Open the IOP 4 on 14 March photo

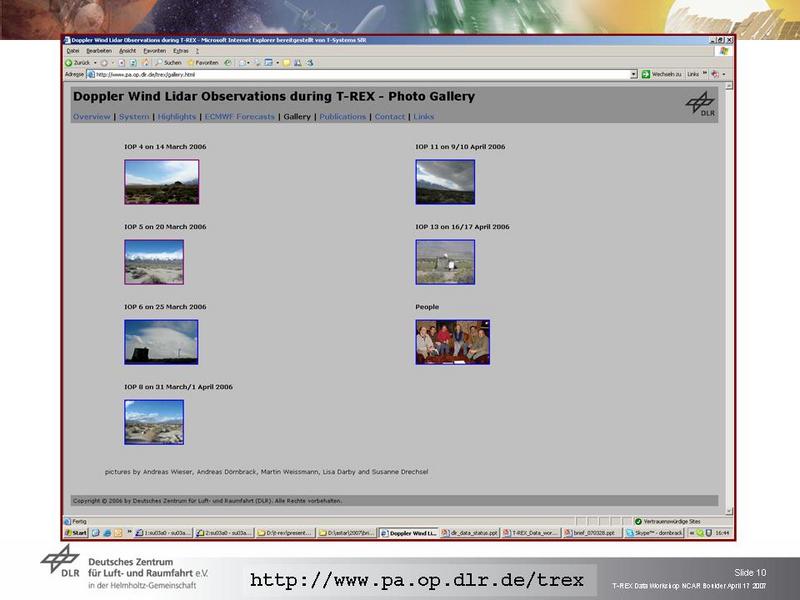point(162,182)
